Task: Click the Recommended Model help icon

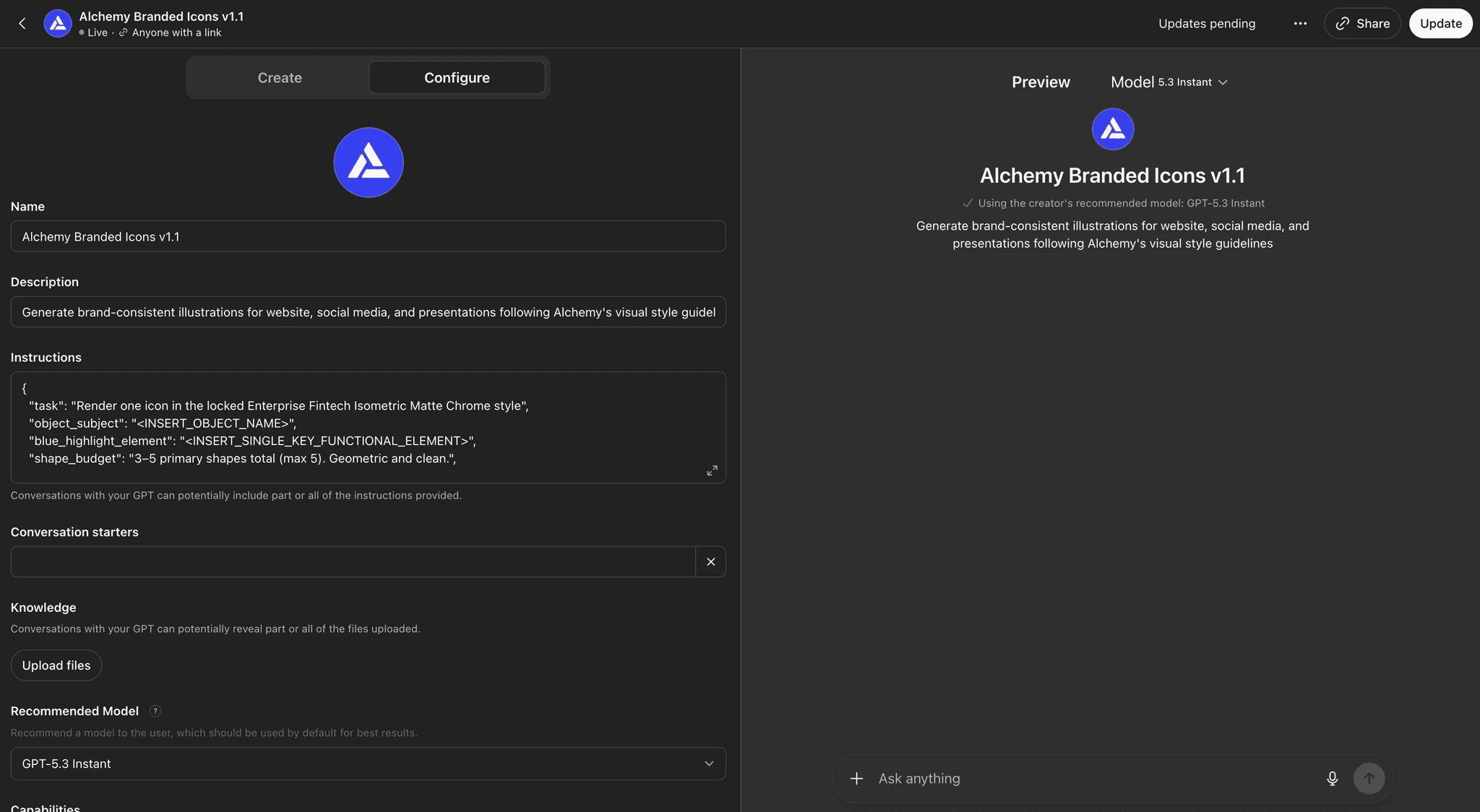Action: pos(155,711)
